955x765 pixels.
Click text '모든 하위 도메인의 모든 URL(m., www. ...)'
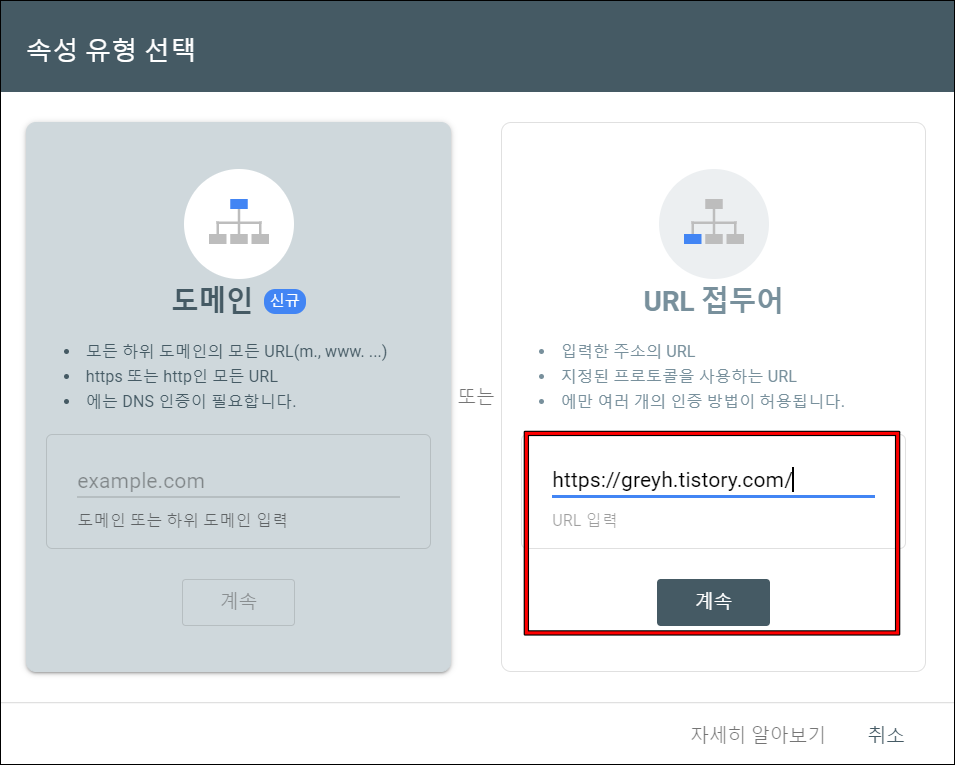click(236, 351)
